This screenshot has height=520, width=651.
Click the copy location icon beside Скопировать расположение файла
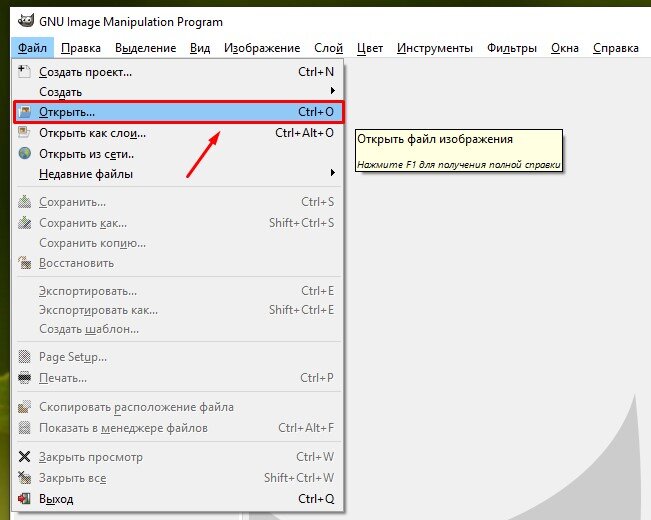[24, 407]
